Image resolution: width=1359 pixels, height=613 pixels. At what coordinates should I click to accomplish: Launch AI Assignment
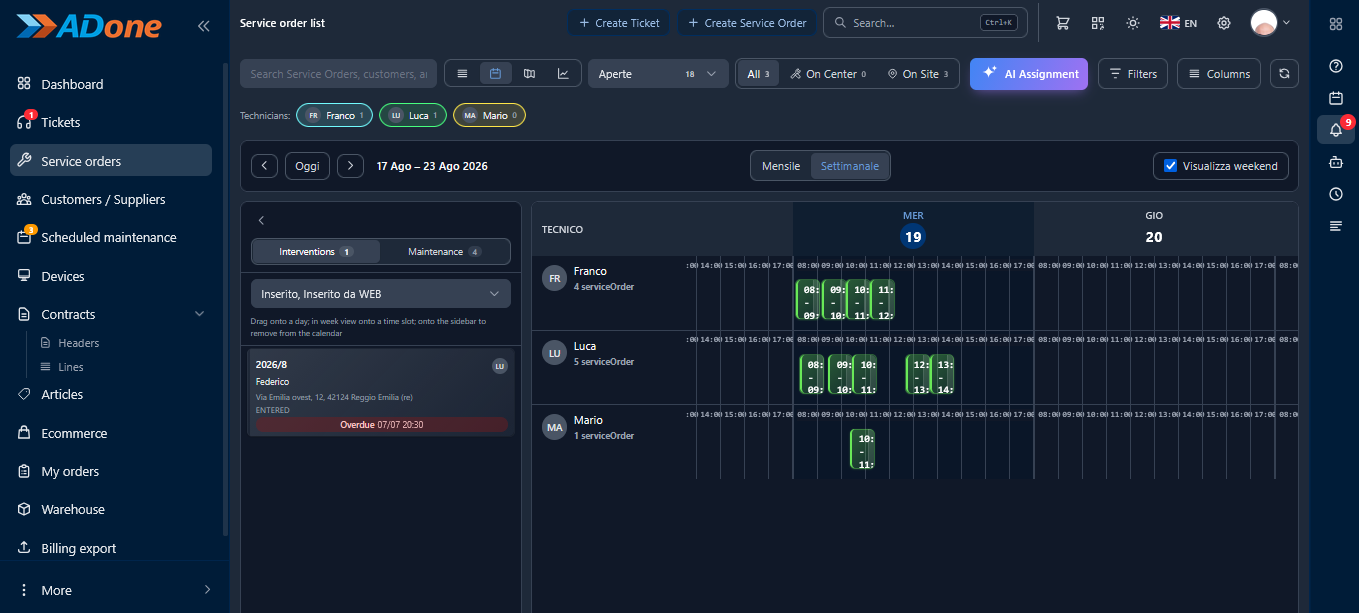(x=1029, y=73)
